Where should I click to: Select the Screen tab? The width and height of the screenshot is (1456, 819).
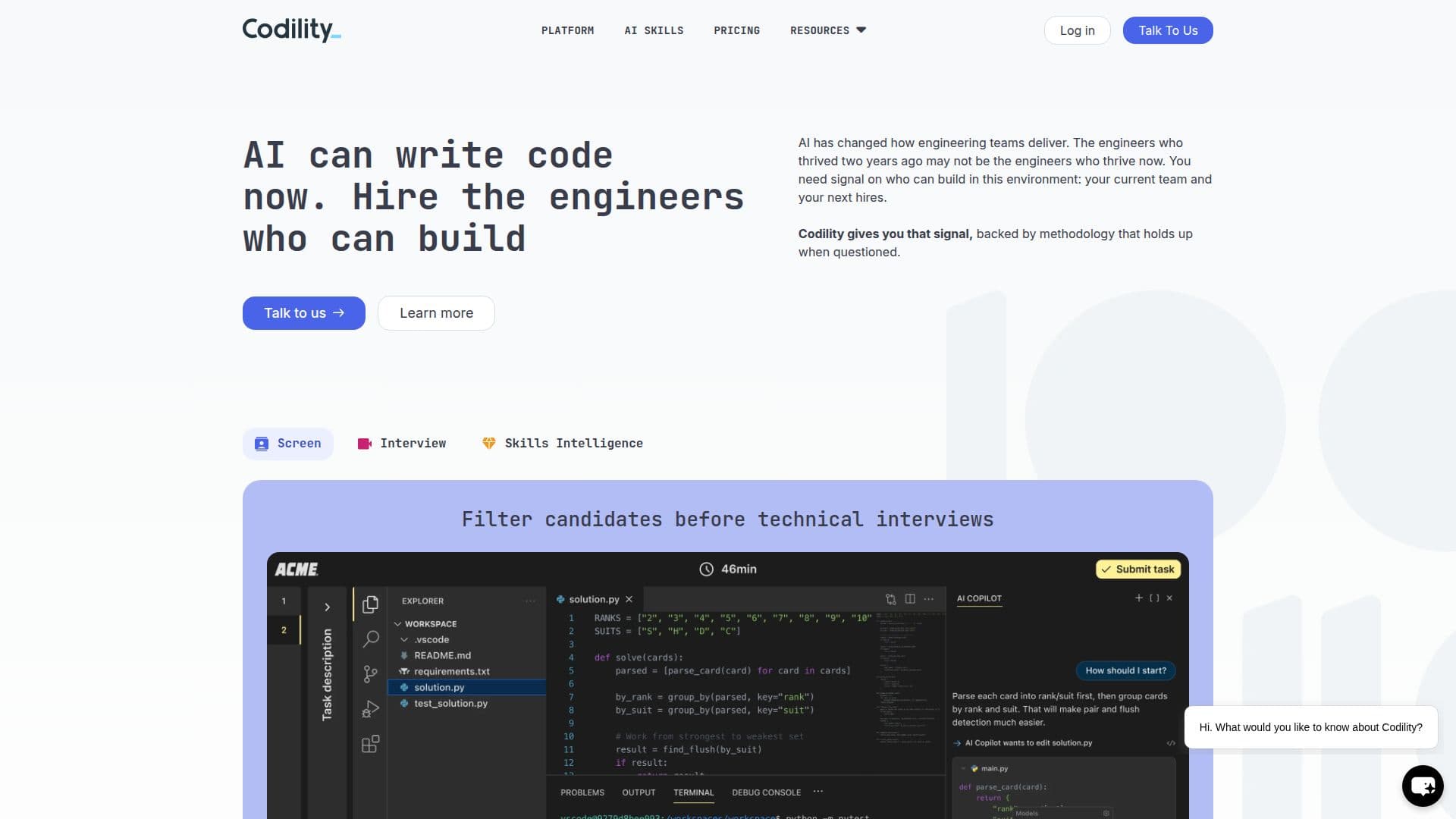click(287, 444)
